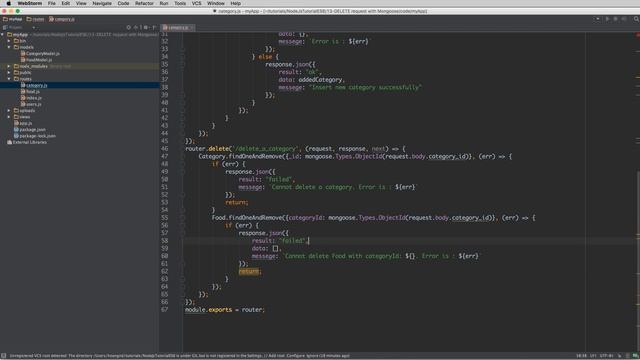Open the Apple menu
Screen dimensions: 640x360
tap(9, 3)
